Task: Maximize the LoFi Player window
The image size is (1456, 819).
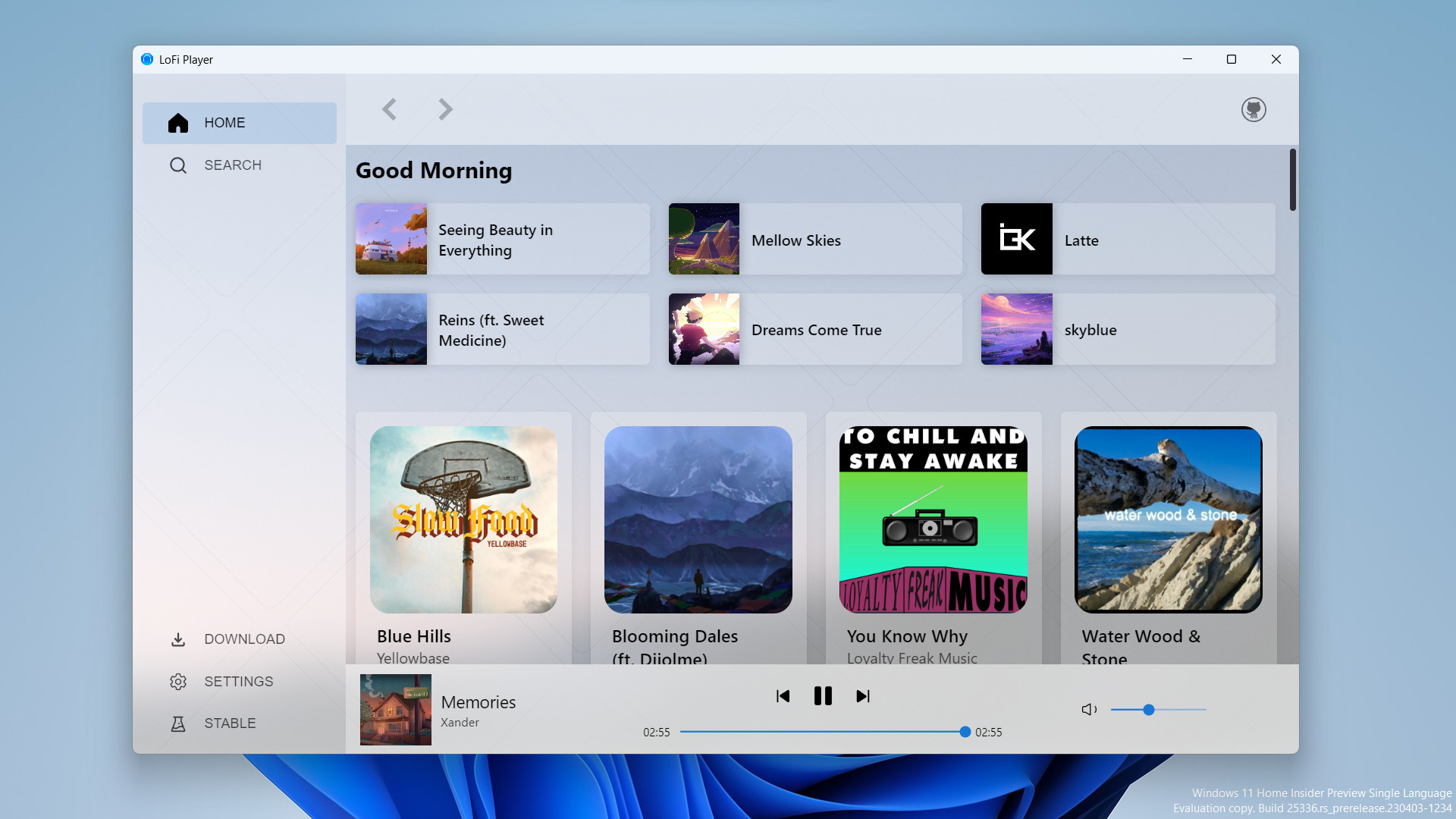Action: (1232, 59)
